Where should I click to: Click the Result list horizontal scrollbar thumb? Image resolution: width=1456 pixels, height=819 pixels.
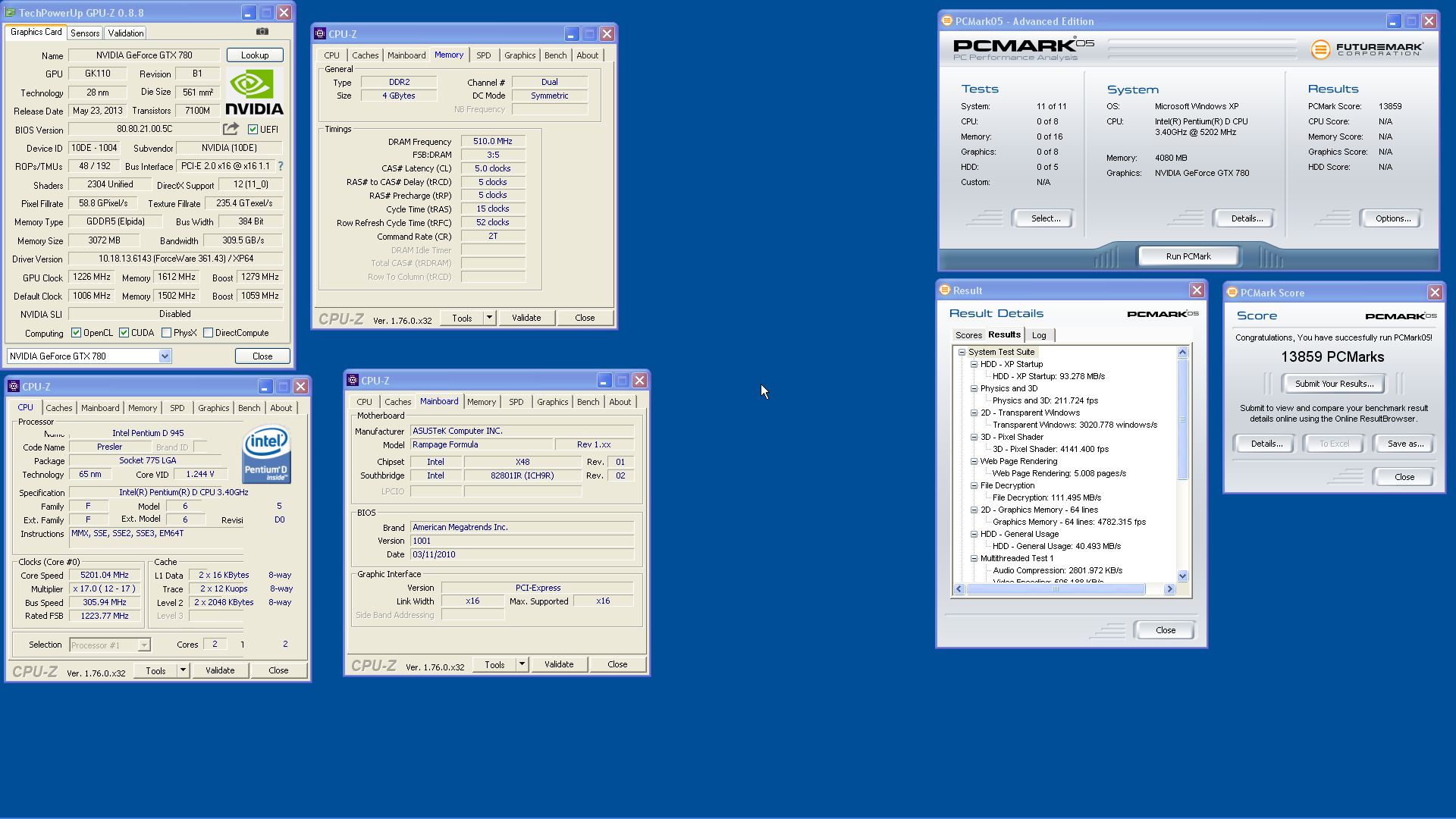1056,589
